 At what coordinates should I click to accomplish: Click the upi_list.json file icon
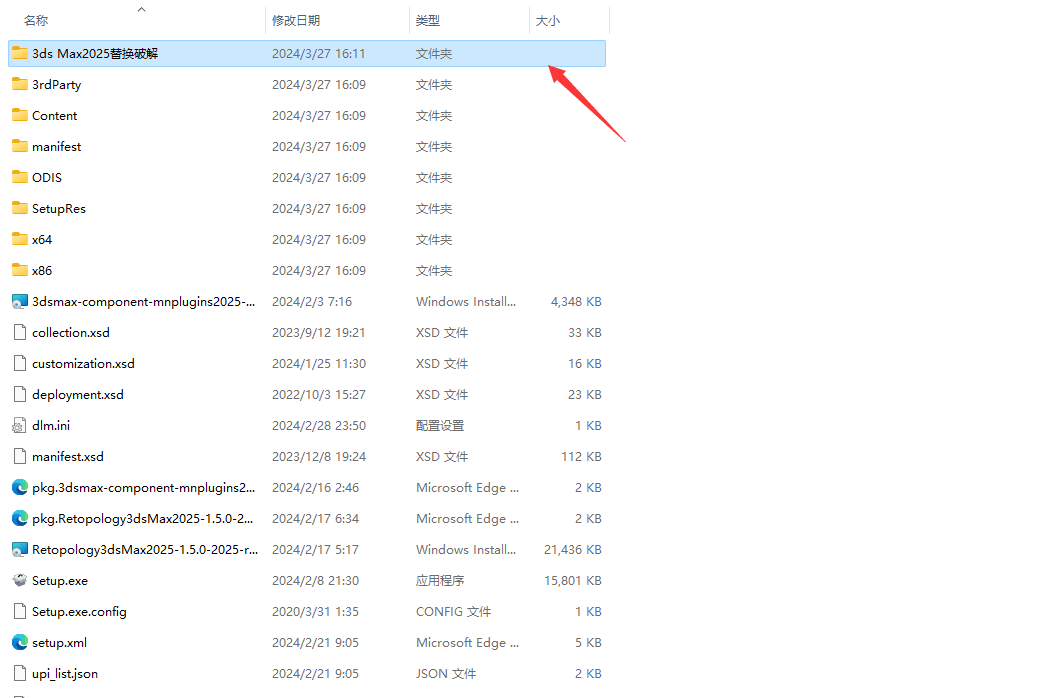pyautogui.click(x=20, y=674)
